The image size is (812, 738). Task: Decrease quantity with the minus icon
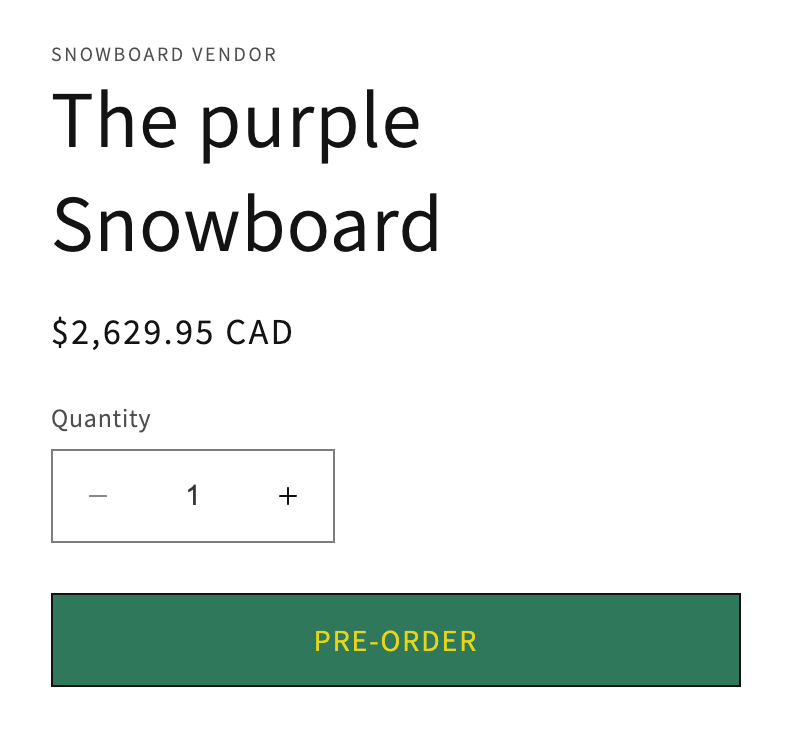[x=98, y=496]
